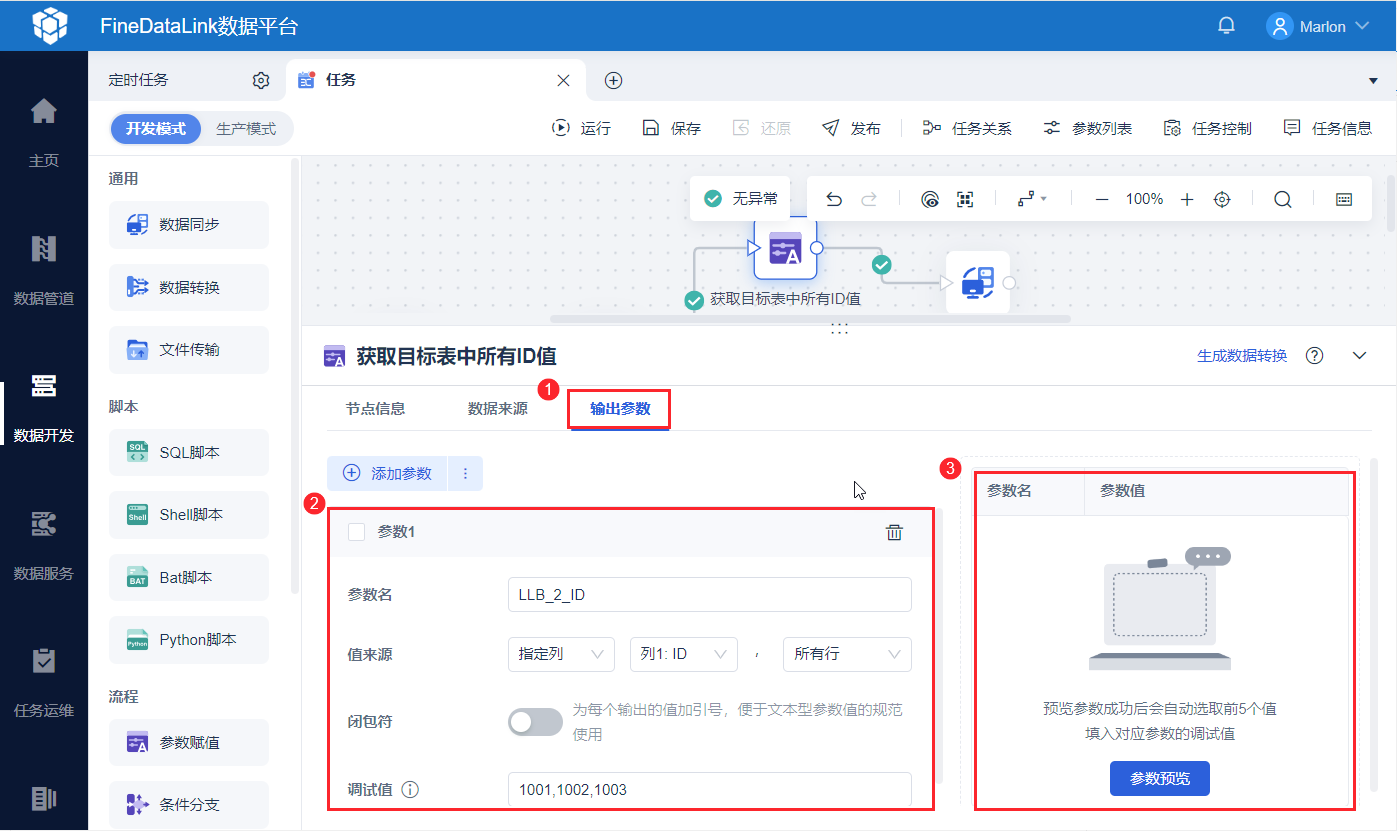Click the 发布 button
This screenshot has height=831, width=1397.
coord(851,128)
